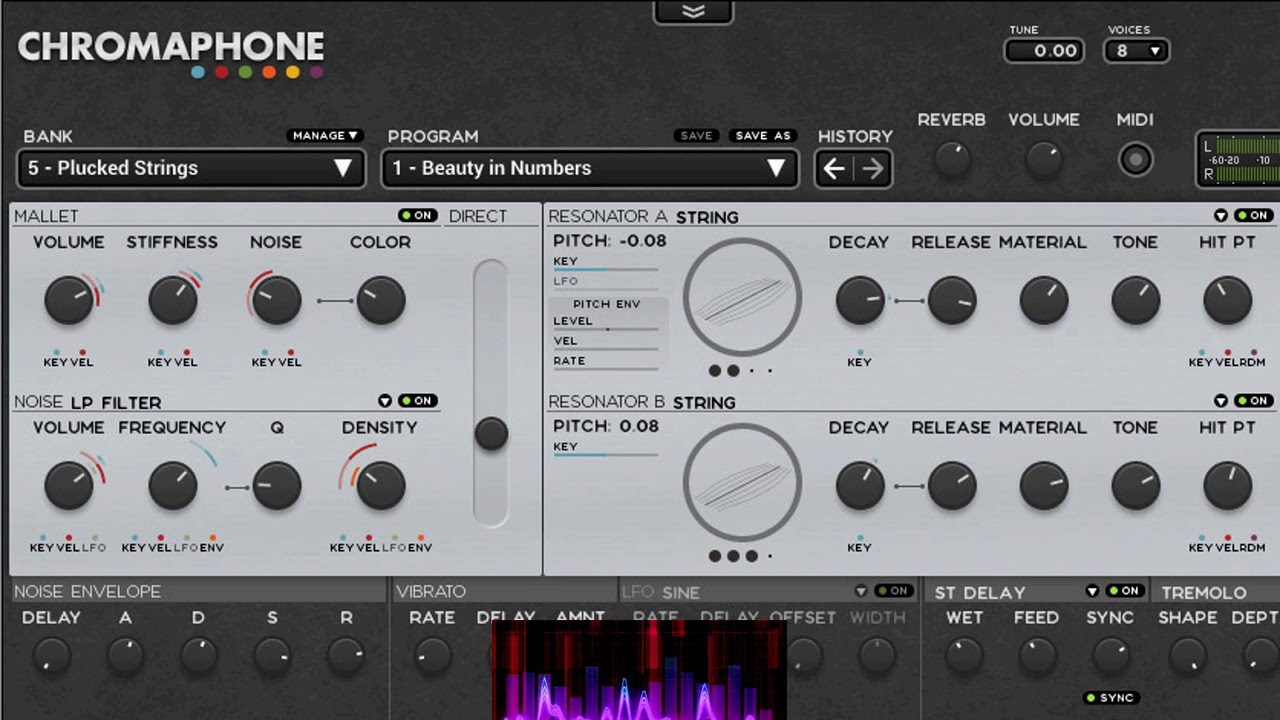Click the L/R output level meter
Image resolution: width=1280 pixels, height=720 pixels.
coord(1238,160)
